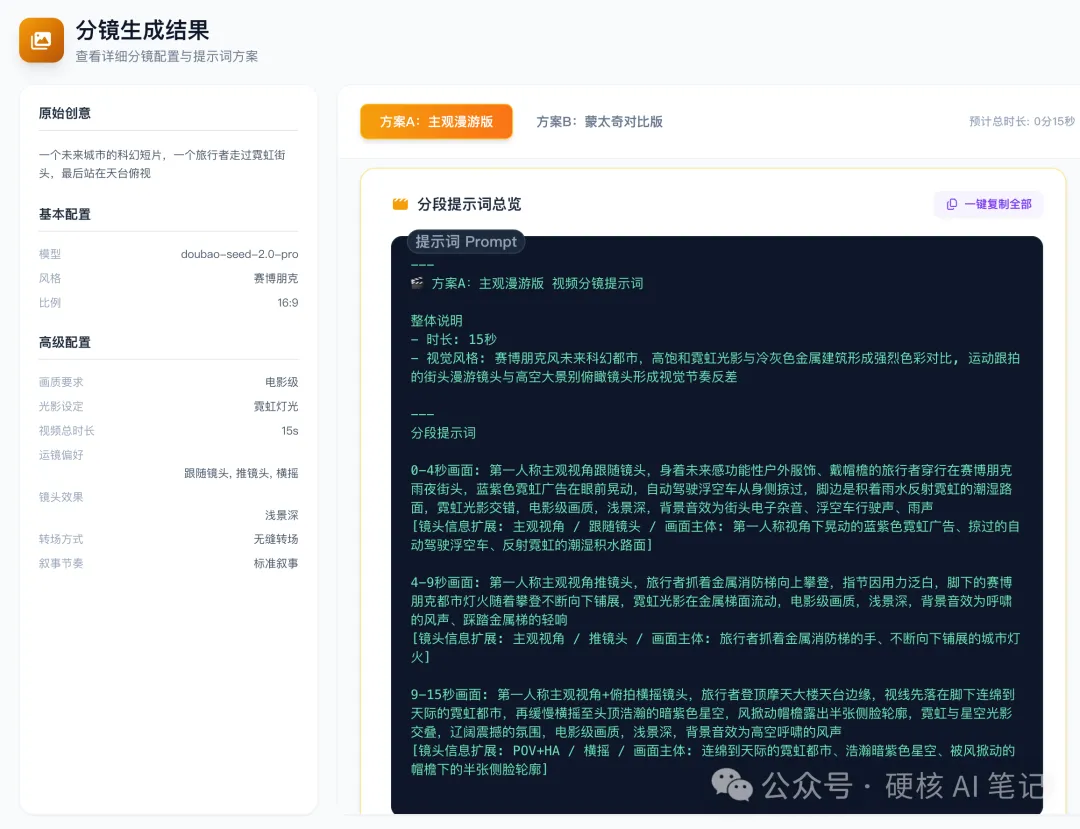Click the 风格 label showing 赛博朋克
The image size is (1080, 829).
49,278
